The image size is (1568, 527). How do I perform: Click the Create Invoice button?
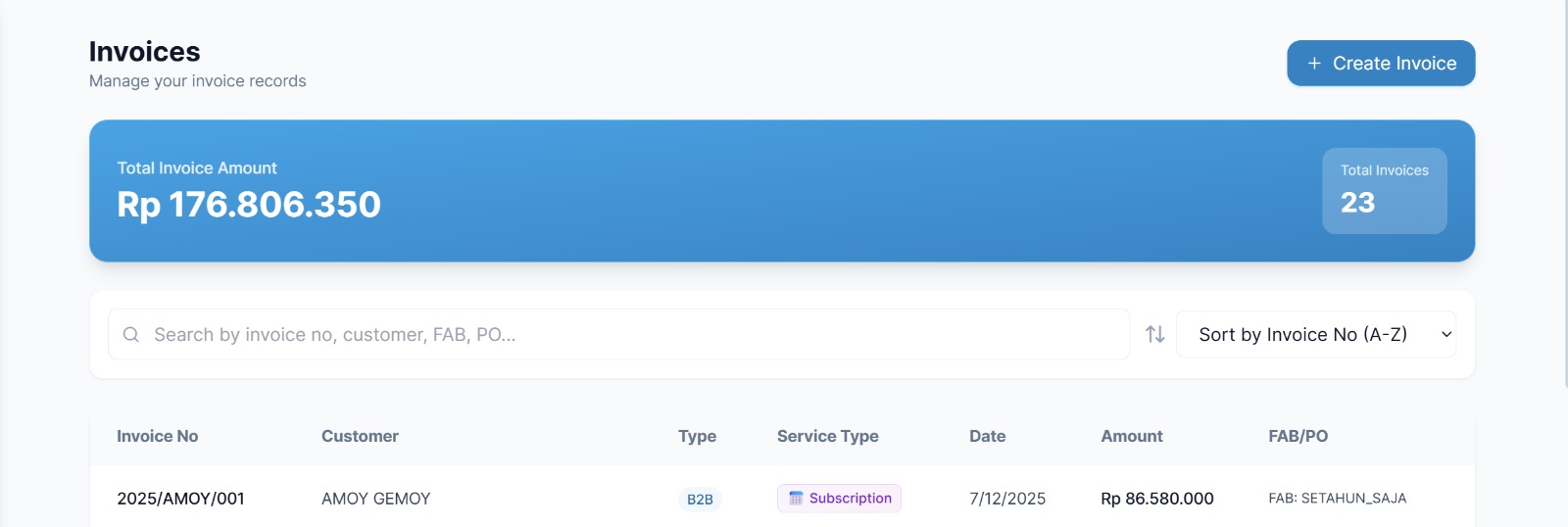point(1381,63)
